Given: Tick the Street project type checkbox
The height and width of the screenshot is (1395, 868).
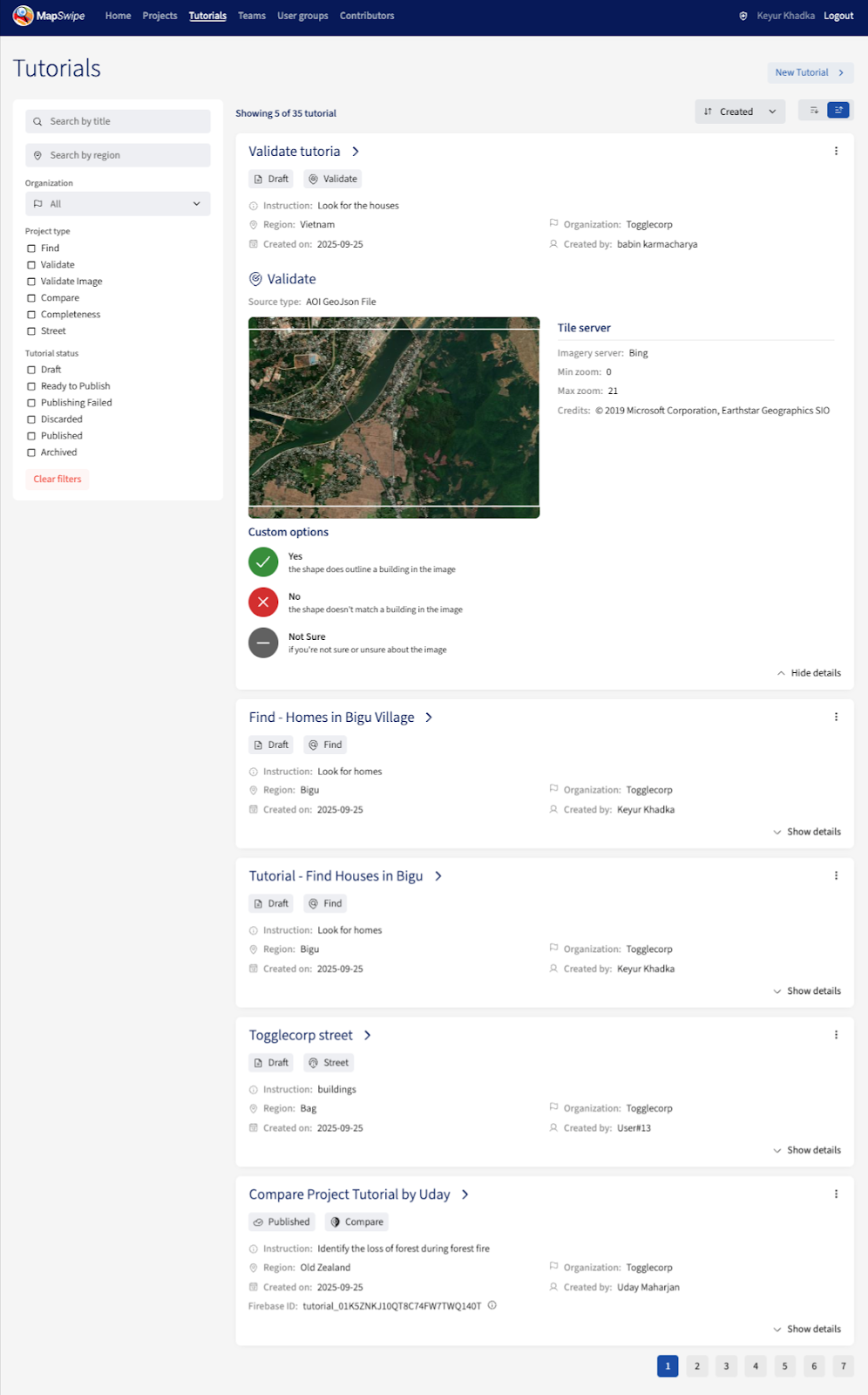Looking at the screenshot, I should [31, 331].
